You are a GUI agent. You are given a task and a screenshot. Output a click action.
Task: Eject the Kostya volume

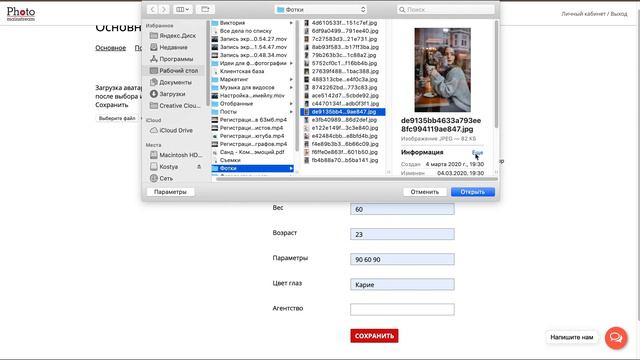199,167
